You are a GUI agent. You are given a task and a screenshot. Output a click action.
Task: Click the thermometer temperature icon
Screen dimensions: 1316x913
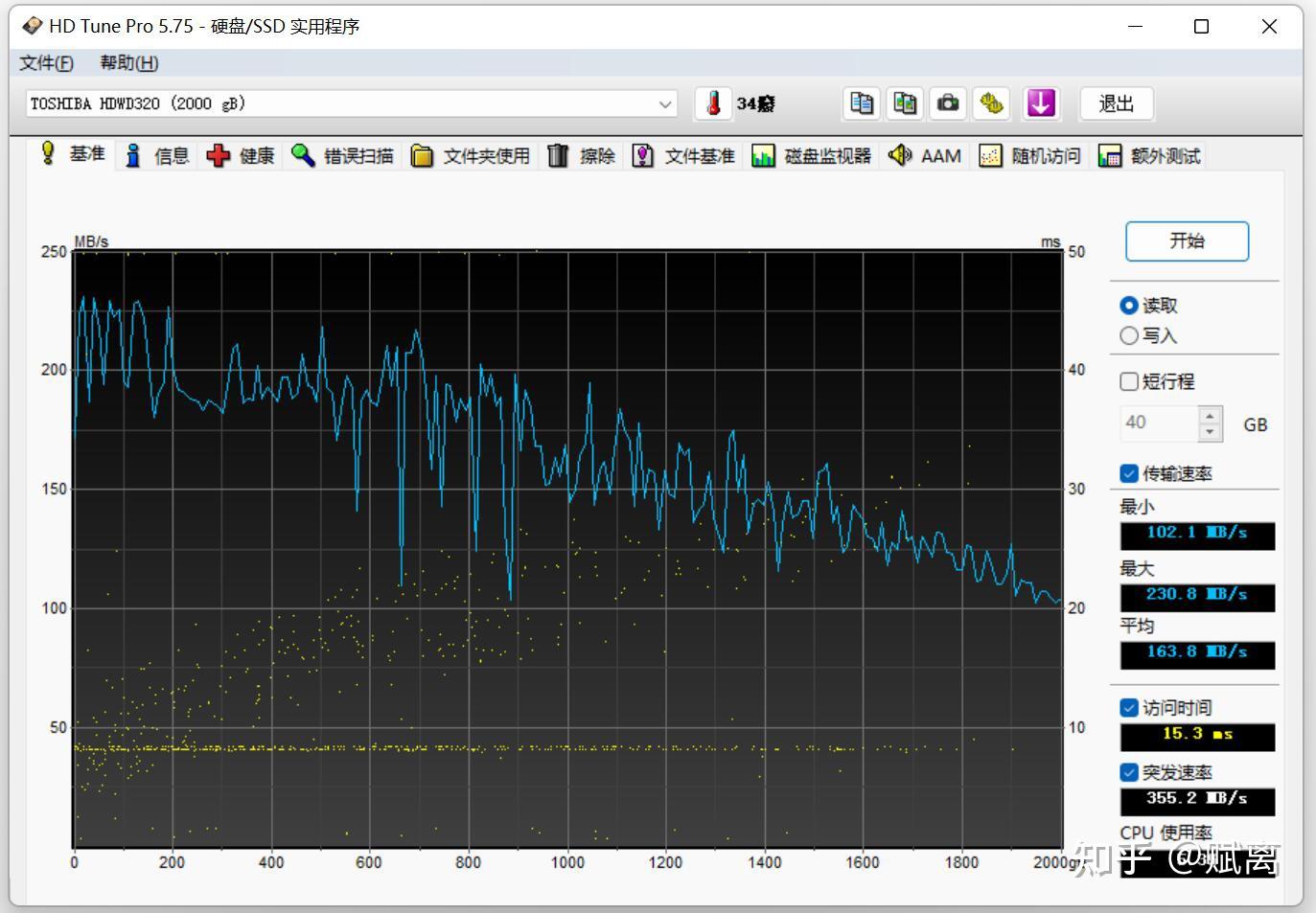712,103
